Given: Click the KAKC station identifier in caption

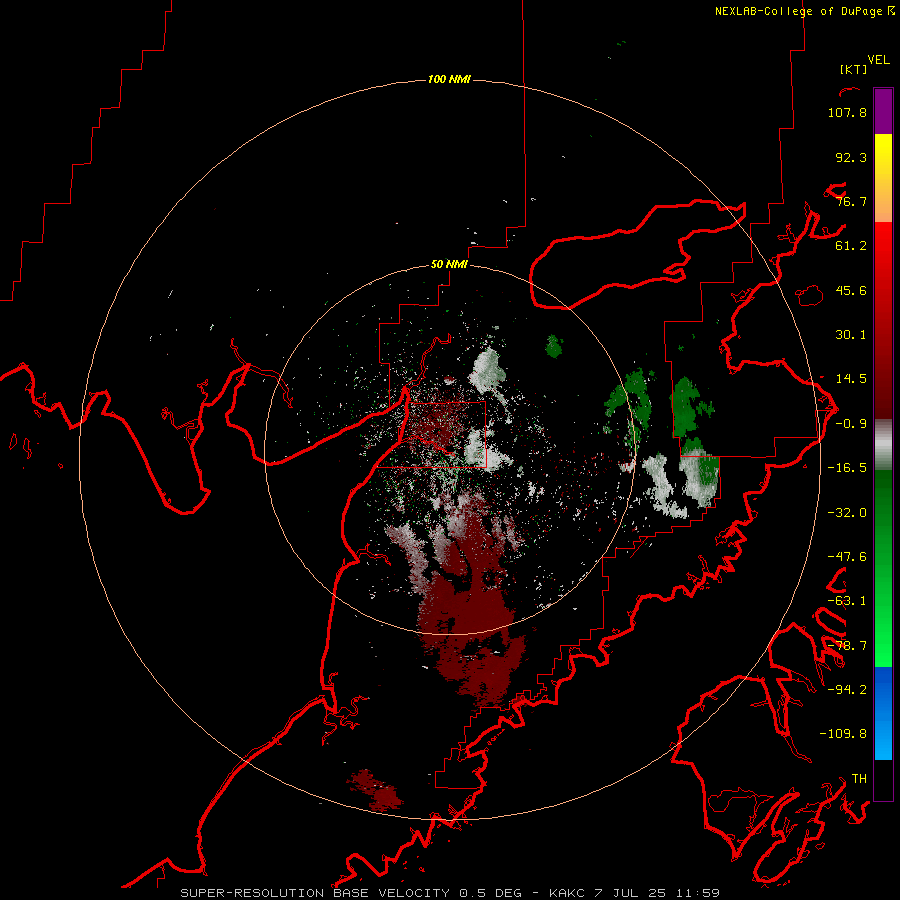Looking at the screenshot, I should click(x=567, y=893).
